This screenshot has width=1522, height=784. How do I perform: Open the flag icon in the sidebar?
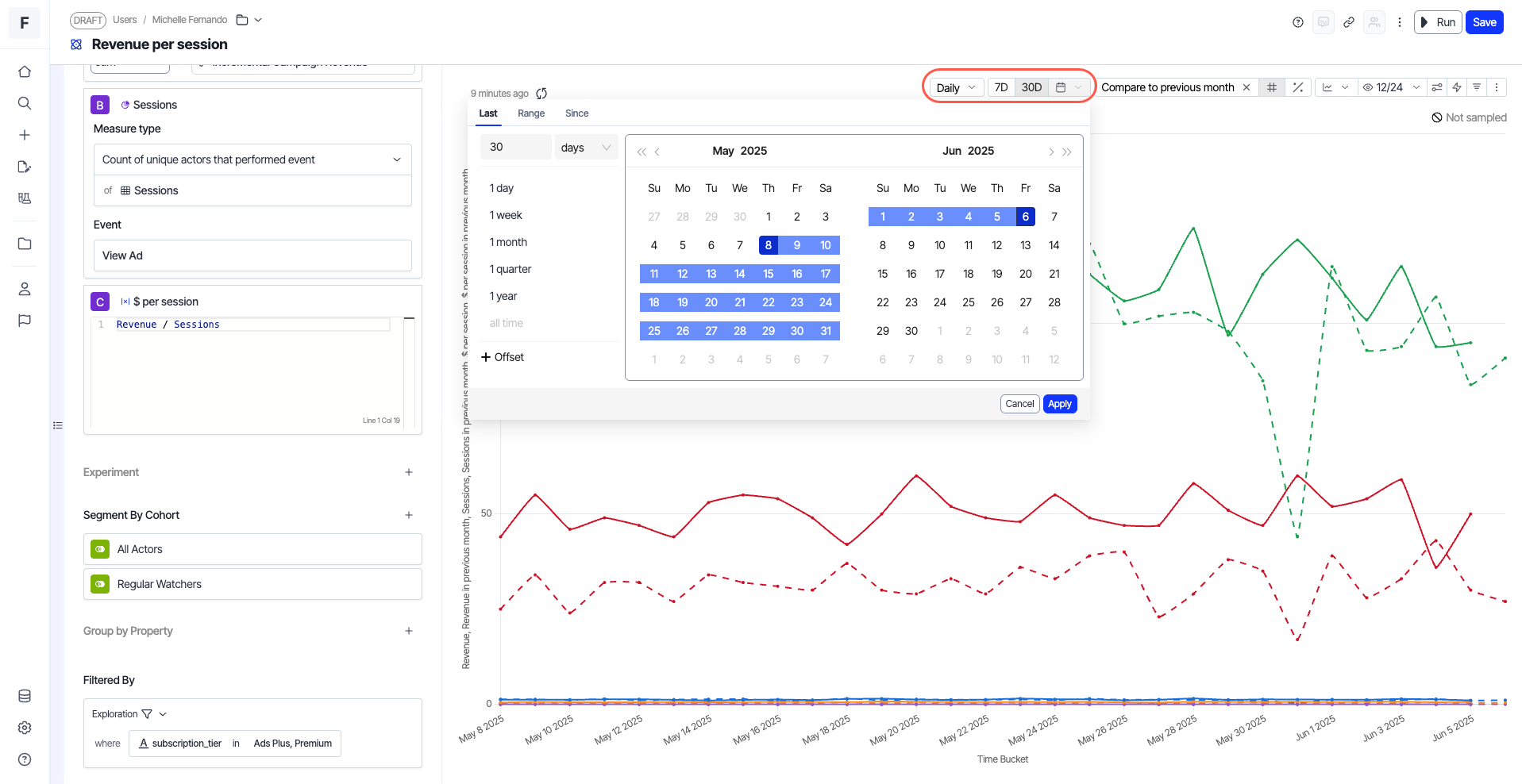pyautogui.click(x=25, y=321)
